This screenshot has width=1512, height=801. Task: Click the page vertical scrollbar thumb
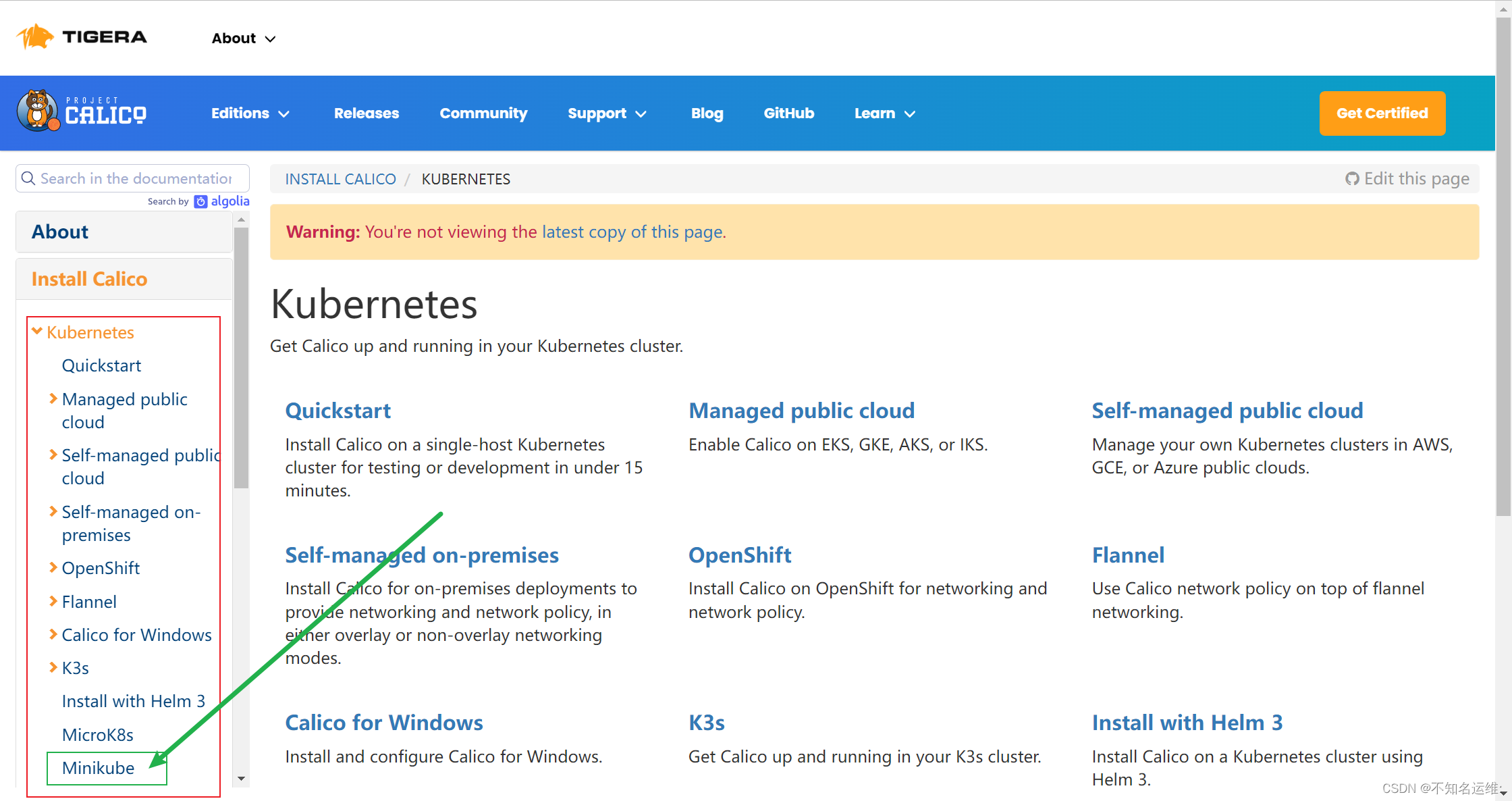click(1503, 267)
